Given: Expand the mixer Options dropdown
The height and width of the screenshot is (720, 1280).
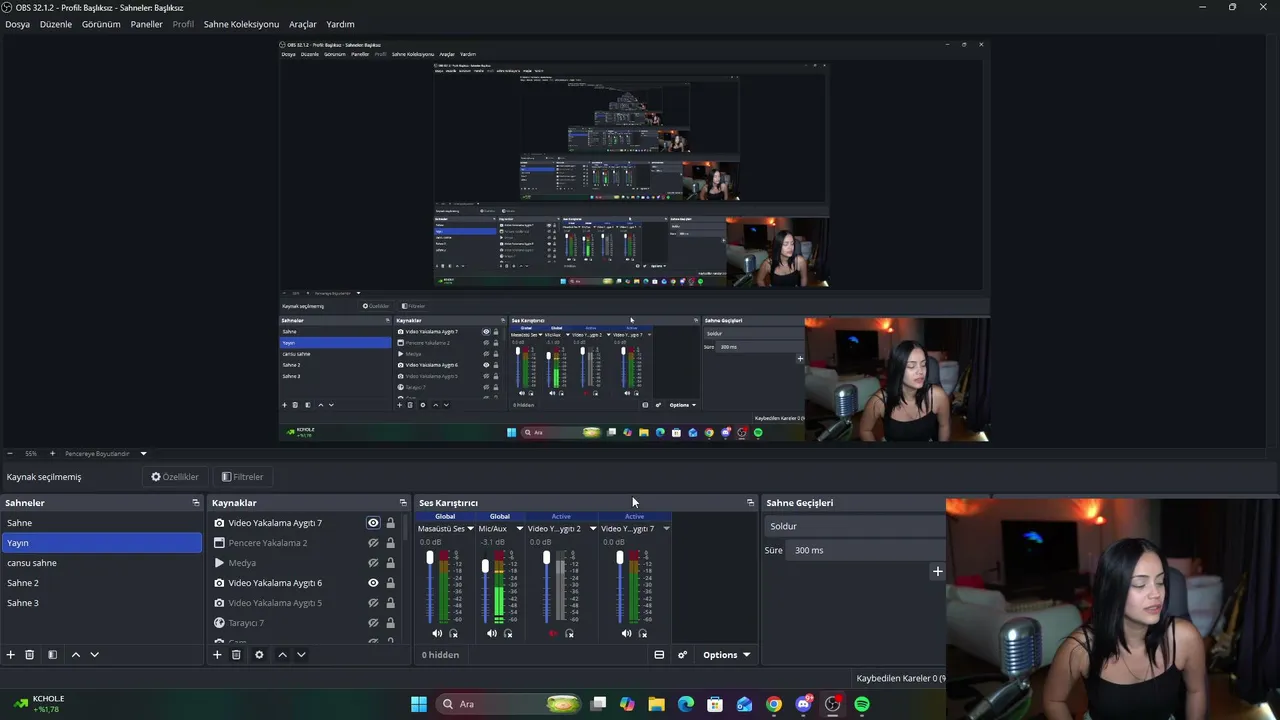Looking at the screenshot, I should pyautogui.click(x=726, y=655).
